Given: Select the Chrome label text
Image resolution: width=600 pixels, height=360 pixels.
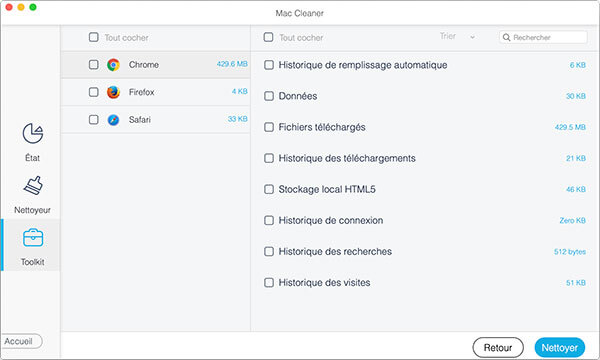Looking at the screenshot, I should pos(143,65).
